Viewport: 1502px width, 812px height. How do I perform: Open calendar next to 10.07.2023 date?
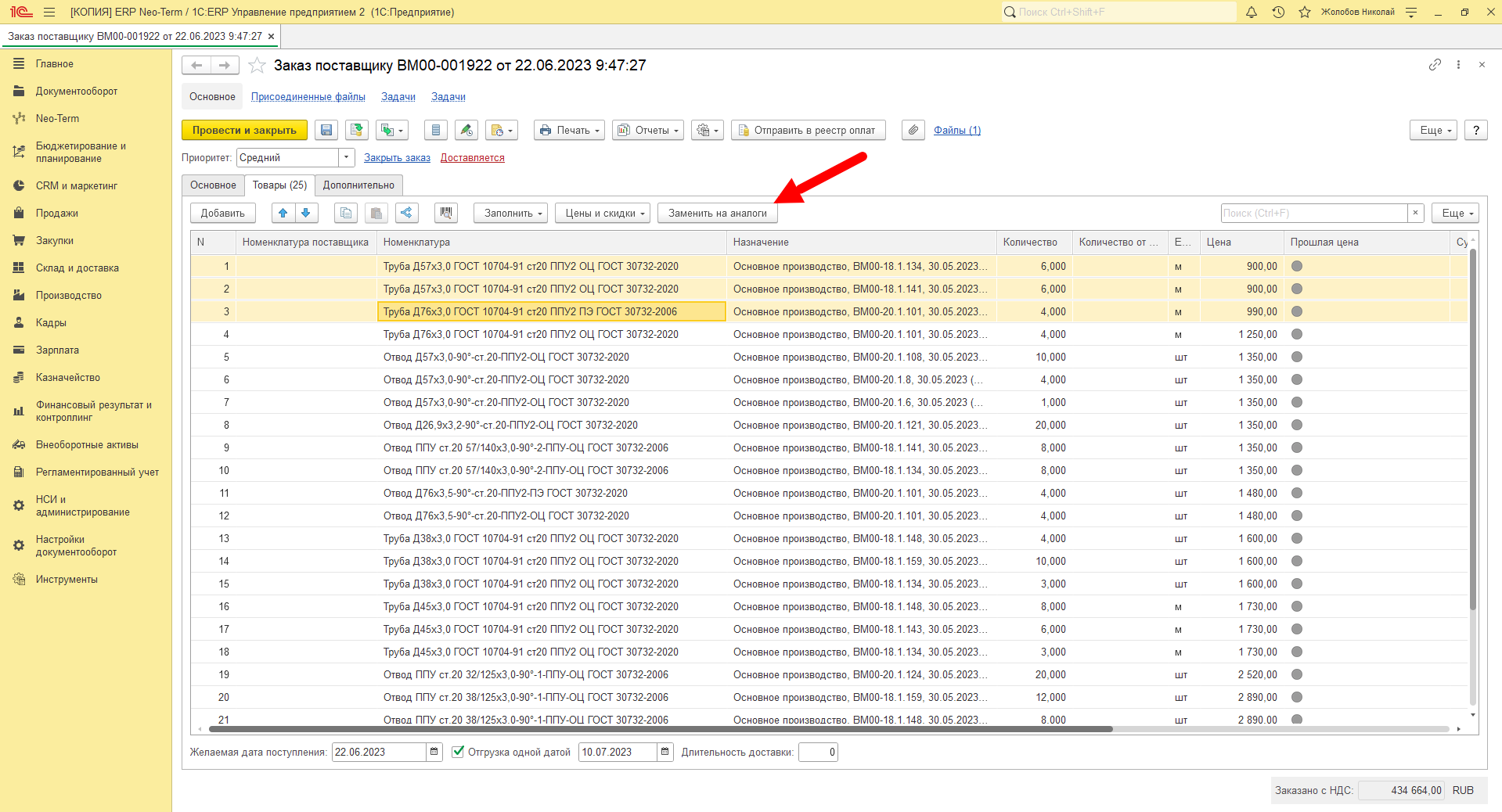point(665,752)
